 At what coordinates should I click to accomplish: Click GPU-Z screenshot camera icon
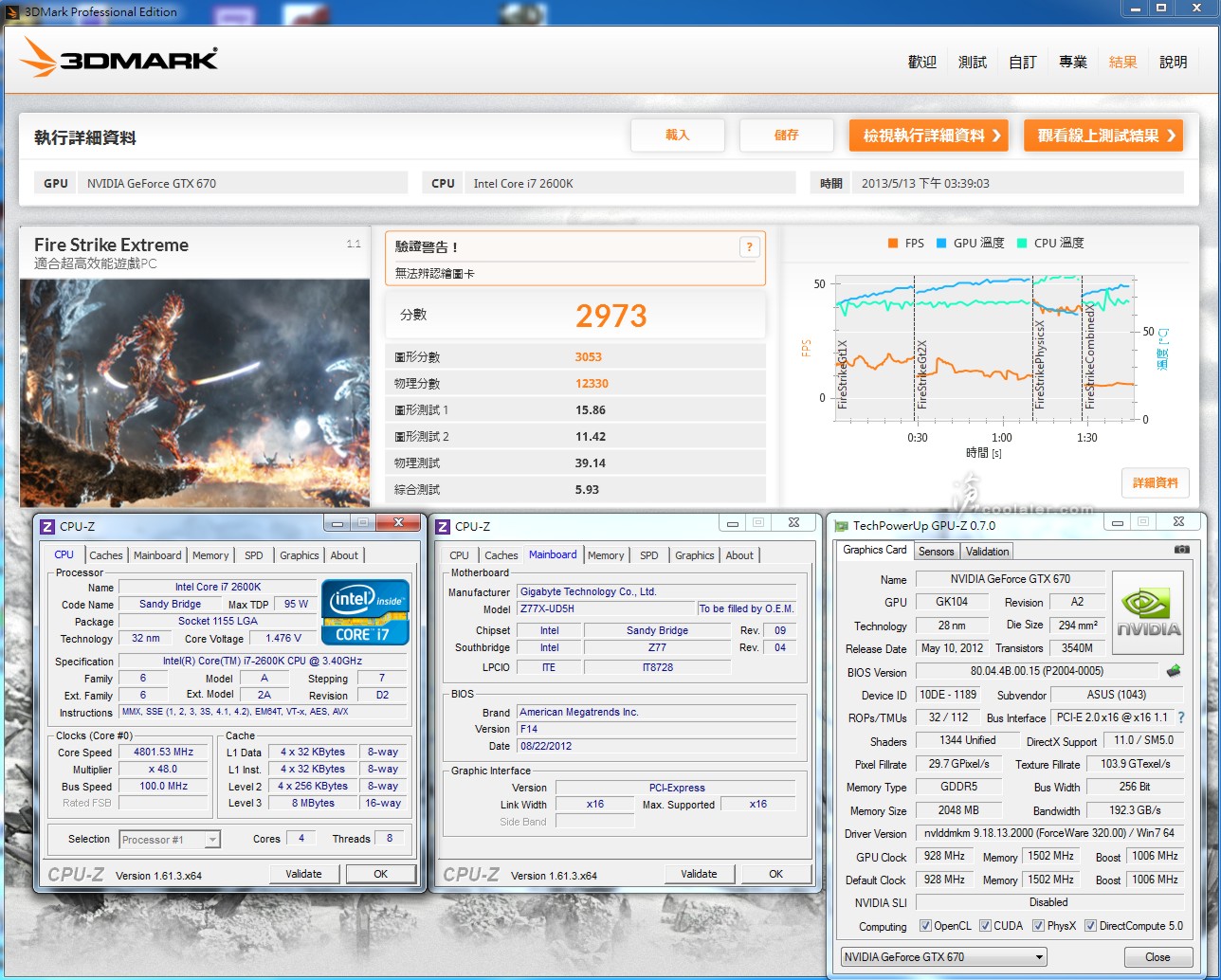[x=1181, y=550]
